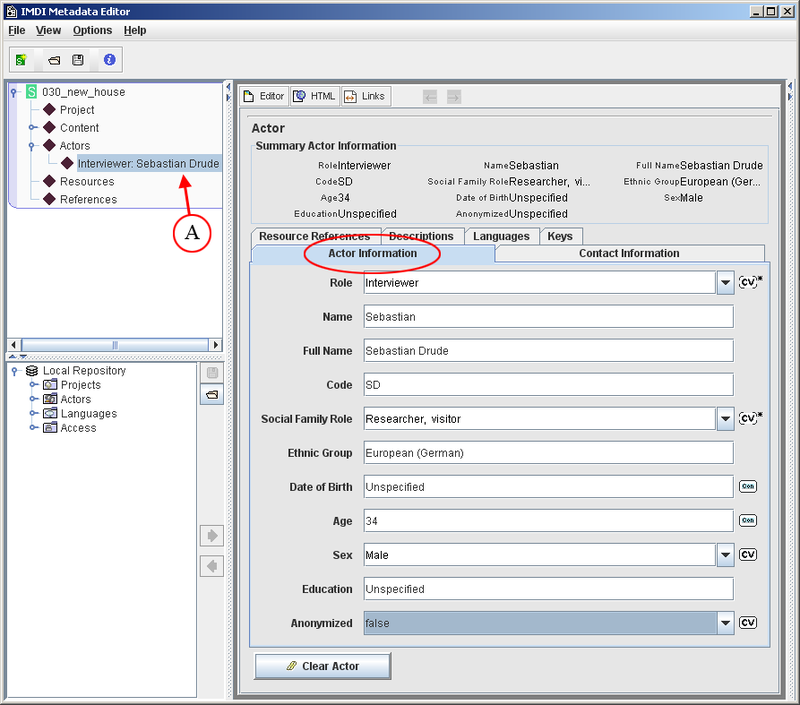Switch to the Languages tab
The width and height of the screenshot is (800, 705).
pyautogui.click(x=501, y=236)
